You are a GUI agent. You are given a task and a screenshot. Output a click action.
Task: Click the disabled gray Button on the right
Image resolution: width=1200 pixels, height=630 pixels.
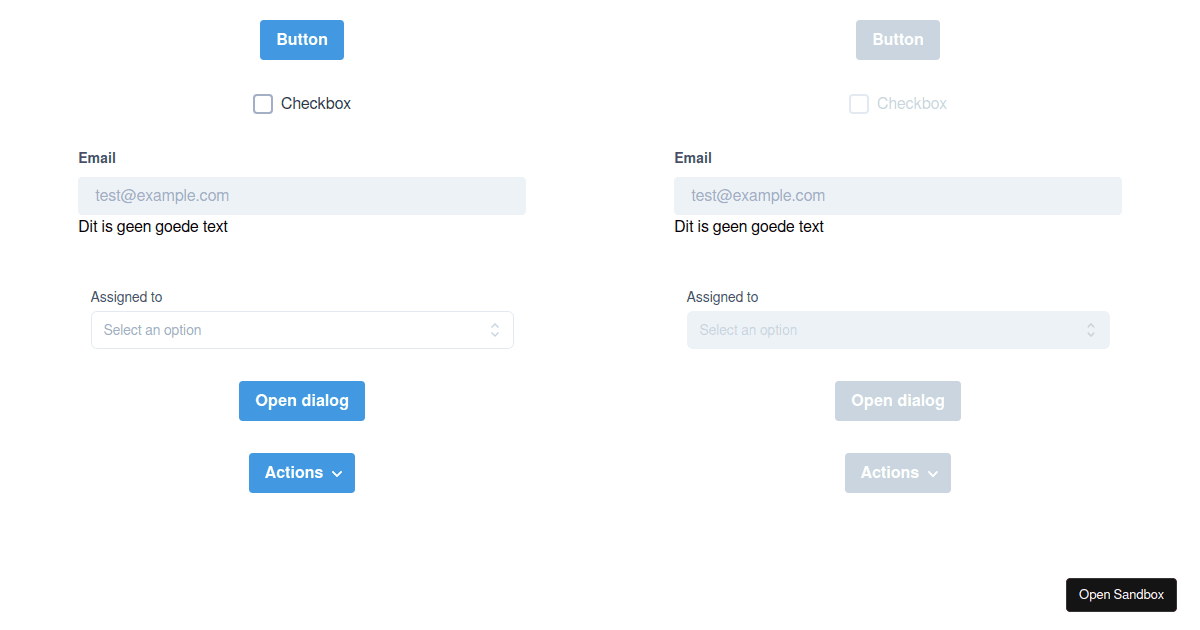pos(897,39)
